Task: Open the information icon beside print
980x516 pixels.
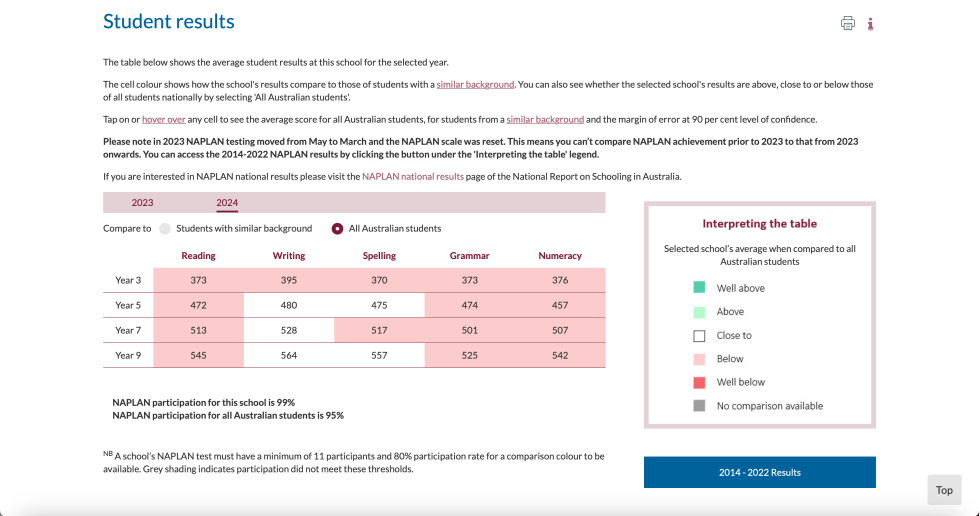Action: (x=870, y=24)
